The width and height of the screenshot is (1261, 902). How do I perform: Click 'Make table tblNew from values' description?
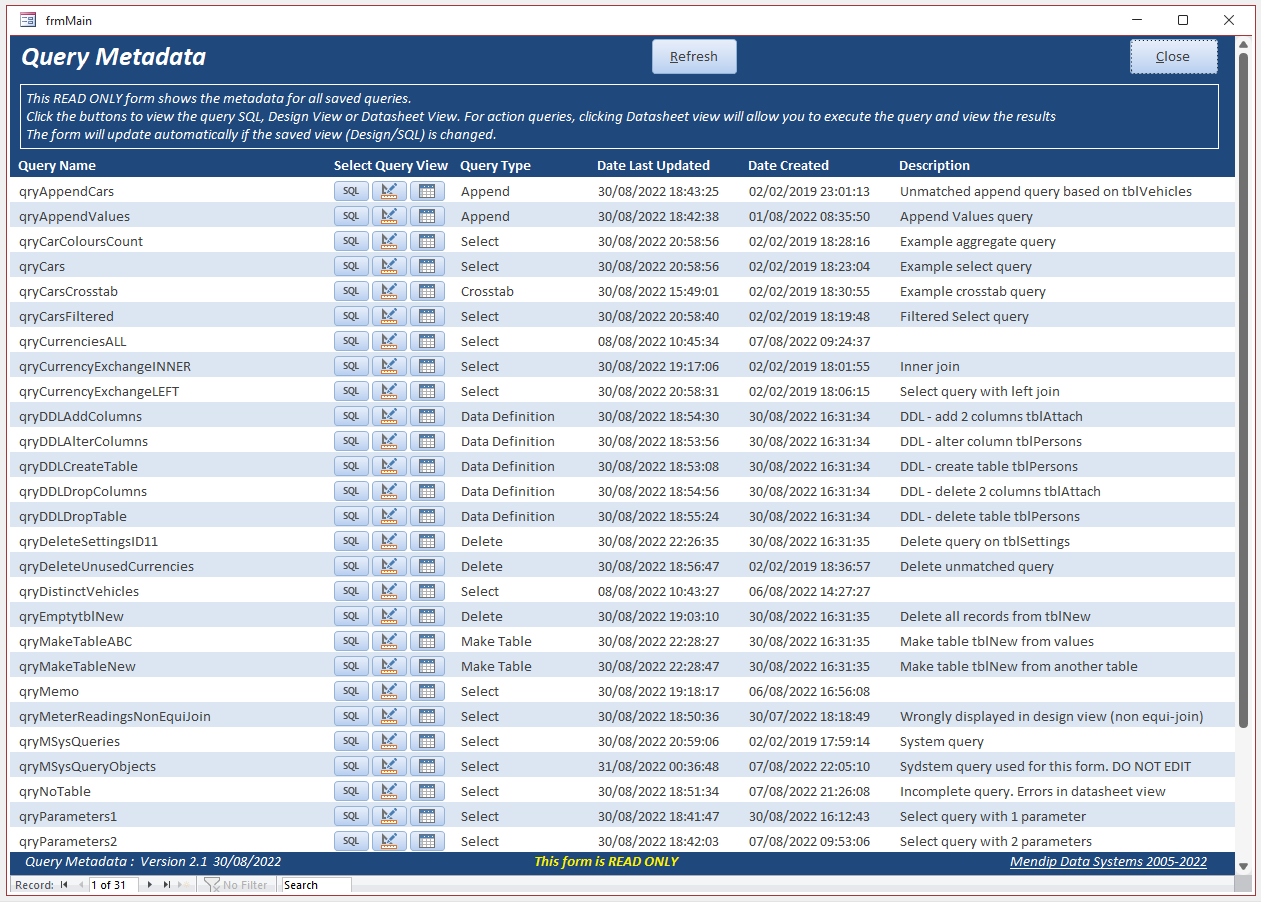pos(996,641)
